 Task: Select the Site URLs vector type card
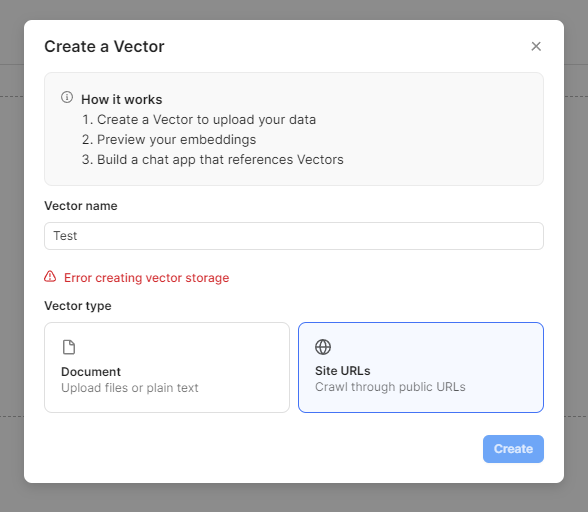pos(421,368)
